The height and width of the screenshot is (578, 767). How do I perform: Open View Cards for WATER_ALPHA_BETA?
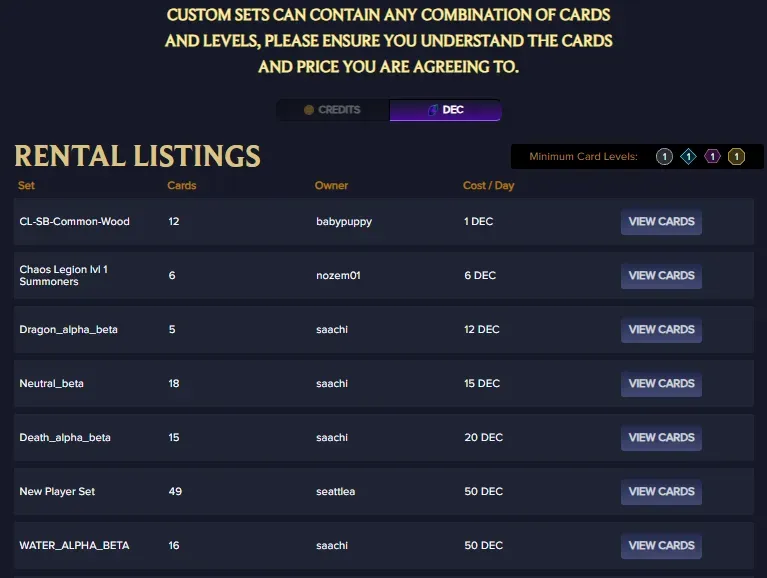point(661,546)
